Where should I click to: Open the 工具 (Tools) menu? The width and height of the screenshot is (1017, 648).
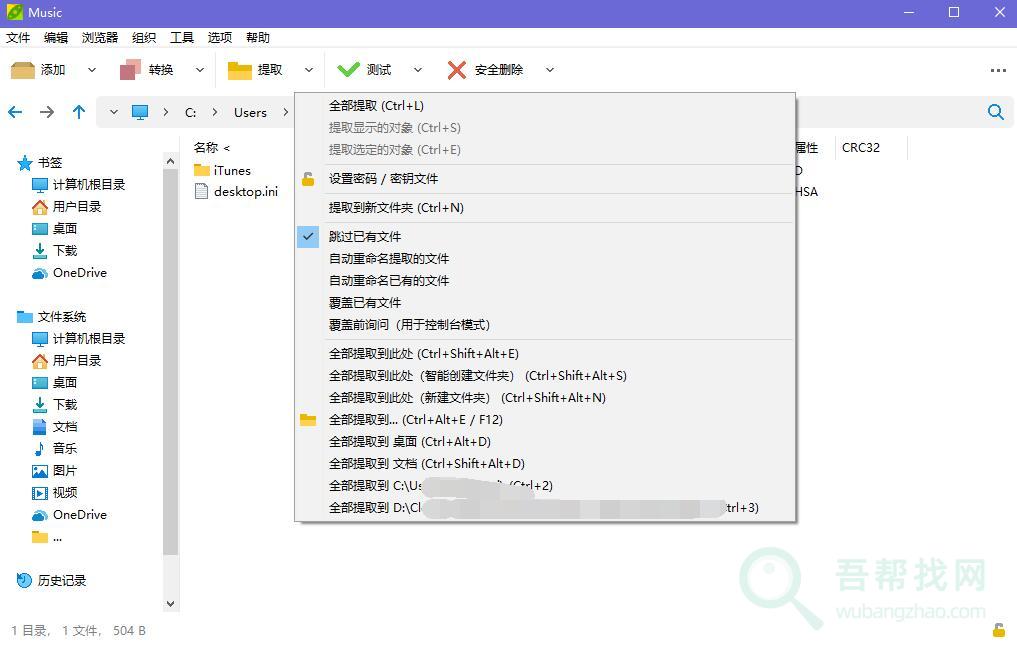(182, 38)
